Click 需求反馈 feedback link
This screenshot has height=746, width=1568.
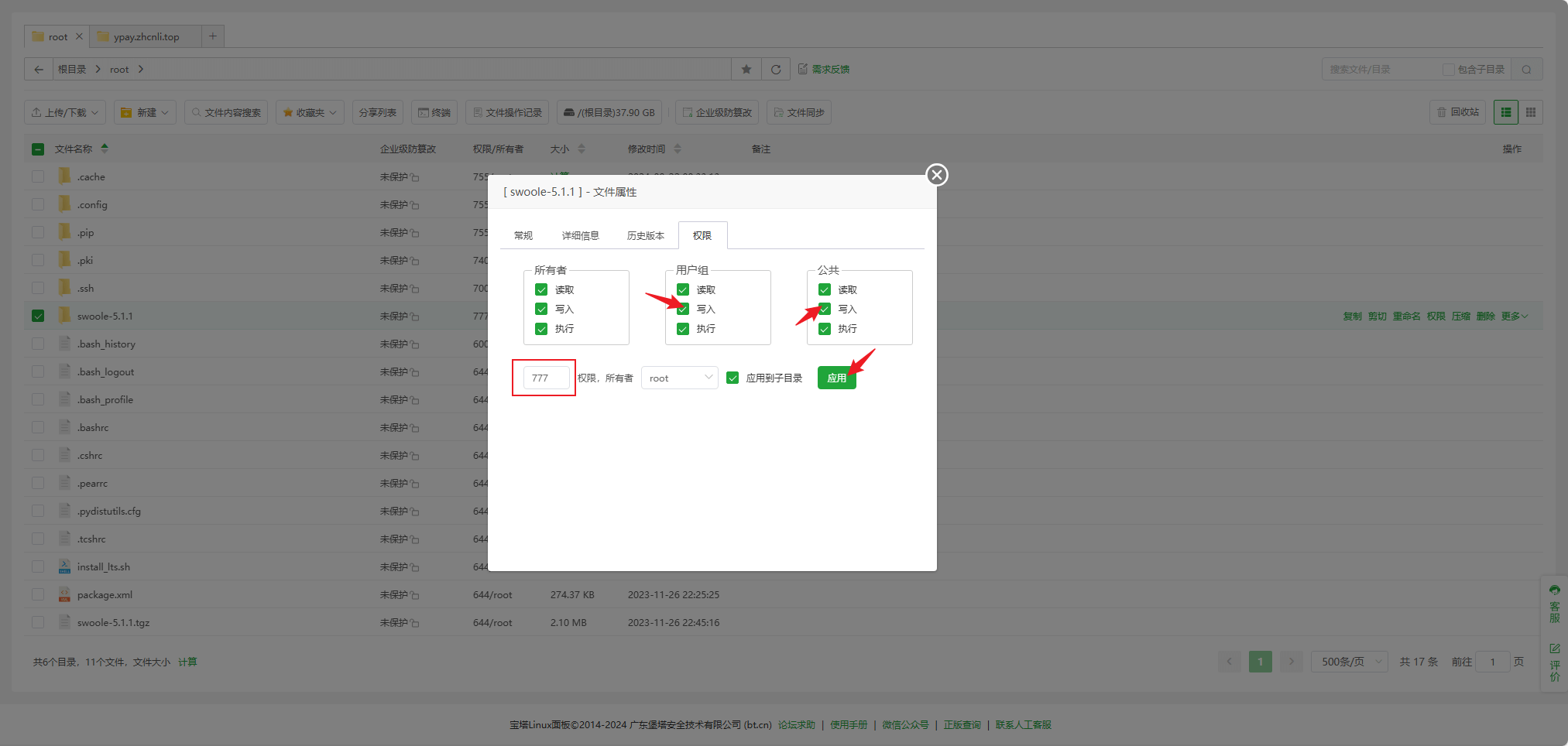[x=824, y=69]
